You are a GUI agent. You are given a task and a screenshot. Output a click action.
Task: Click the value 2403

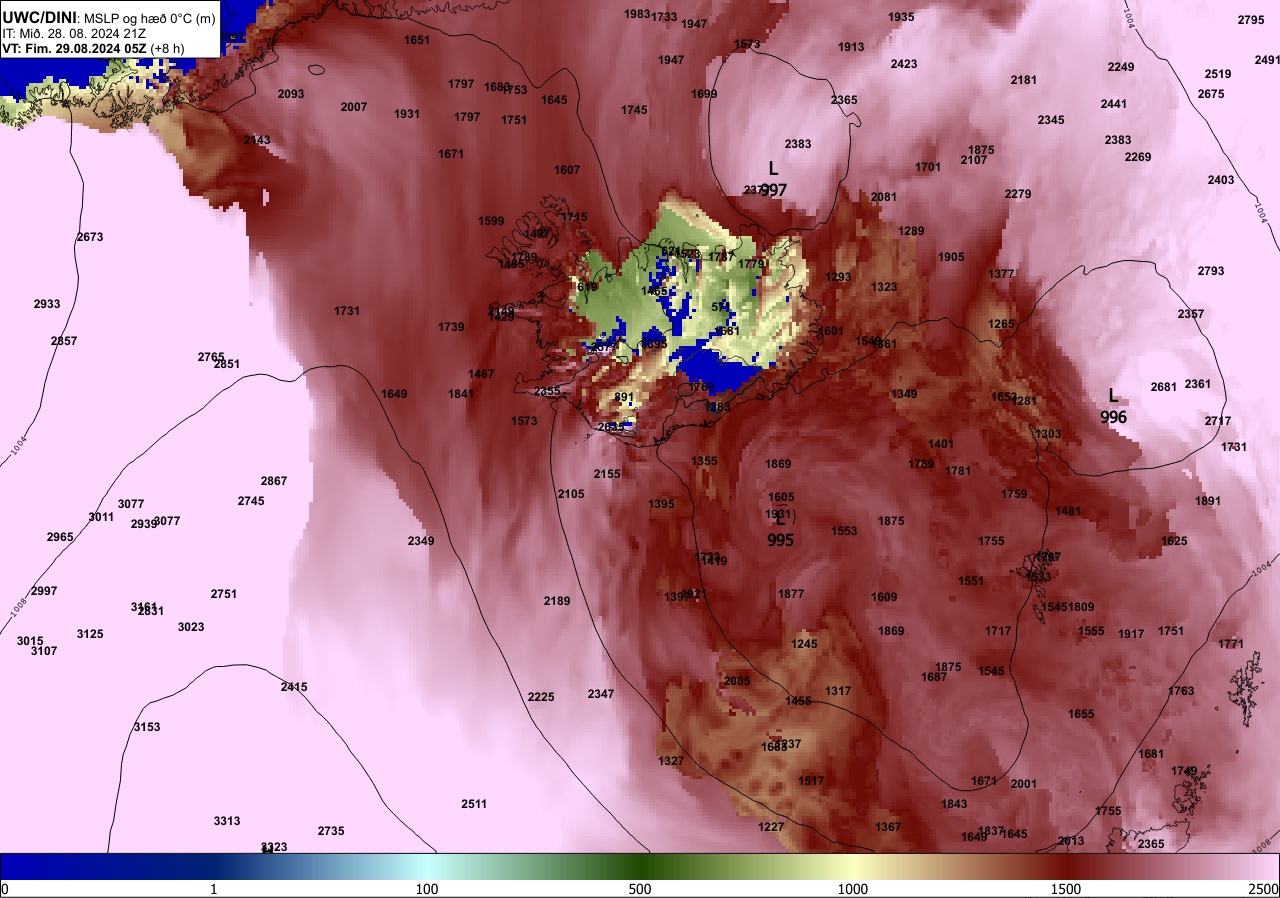1221,180
